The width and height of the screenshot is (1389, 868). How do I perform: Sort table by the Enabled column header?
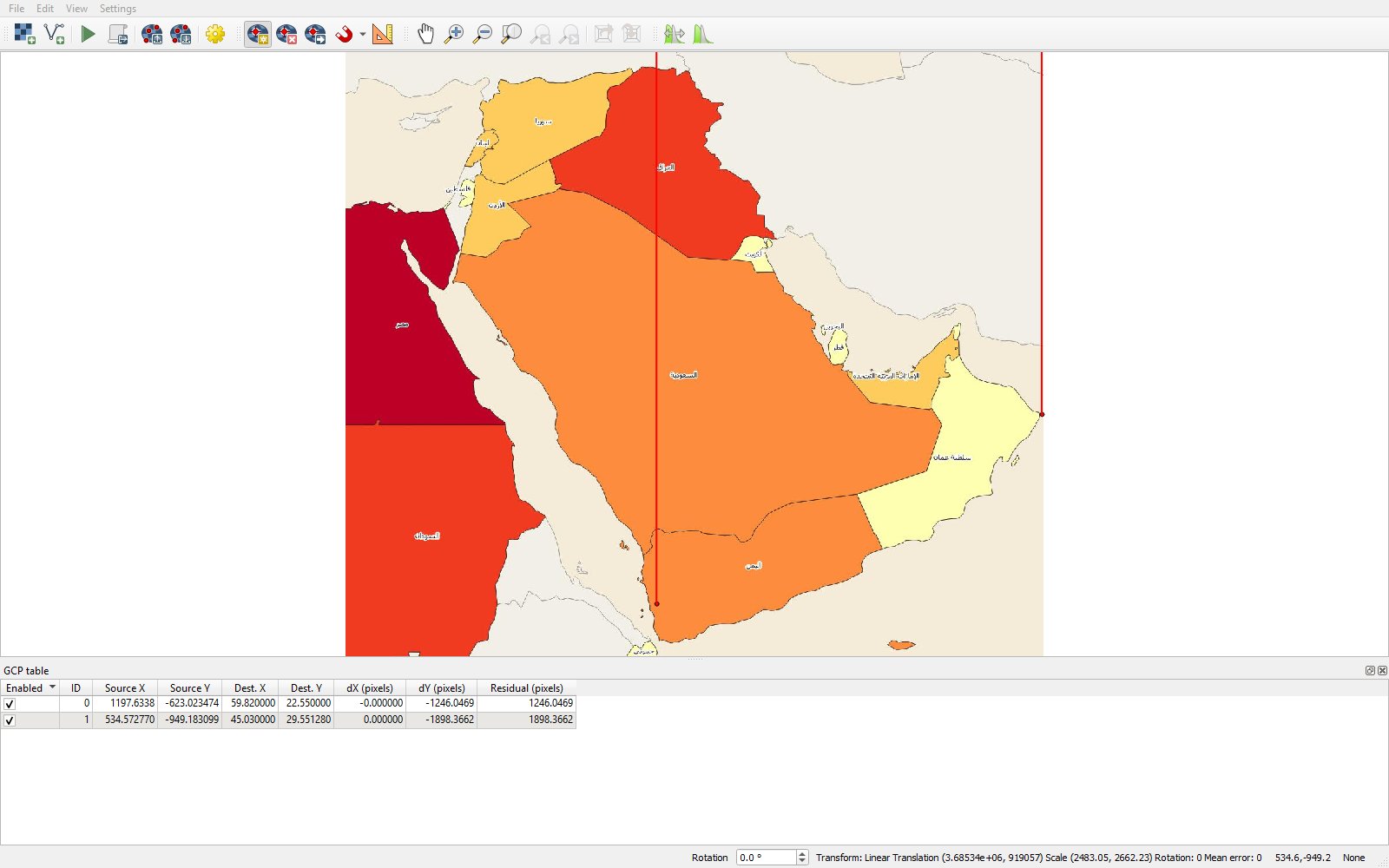click(30, 687)
